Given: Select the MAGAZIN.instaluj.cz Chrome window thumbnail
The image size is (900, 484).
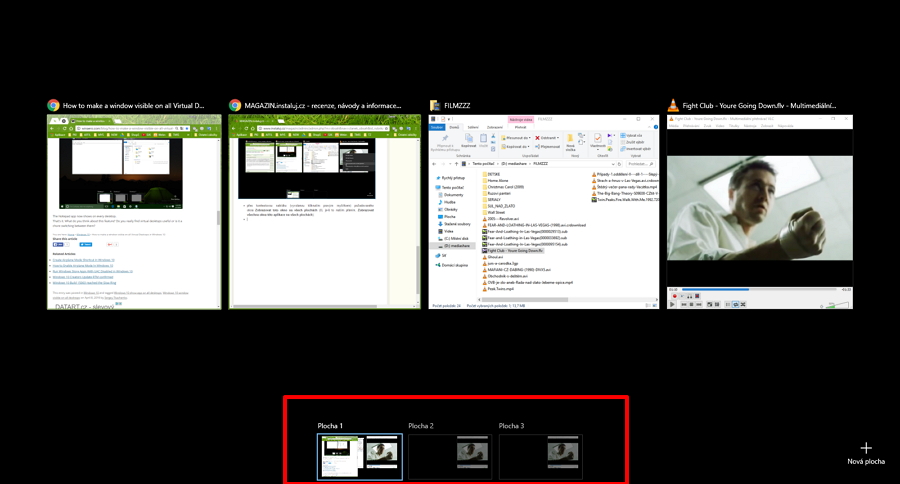Looking at the screenshot, I should click(324, 212).
